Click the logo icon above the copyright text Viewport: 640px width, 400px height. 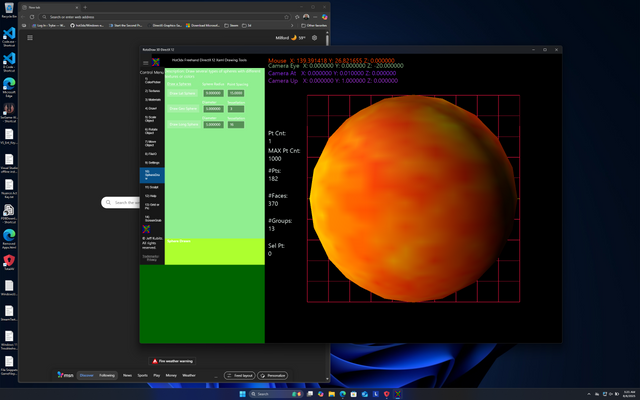[x=146, y=229]
